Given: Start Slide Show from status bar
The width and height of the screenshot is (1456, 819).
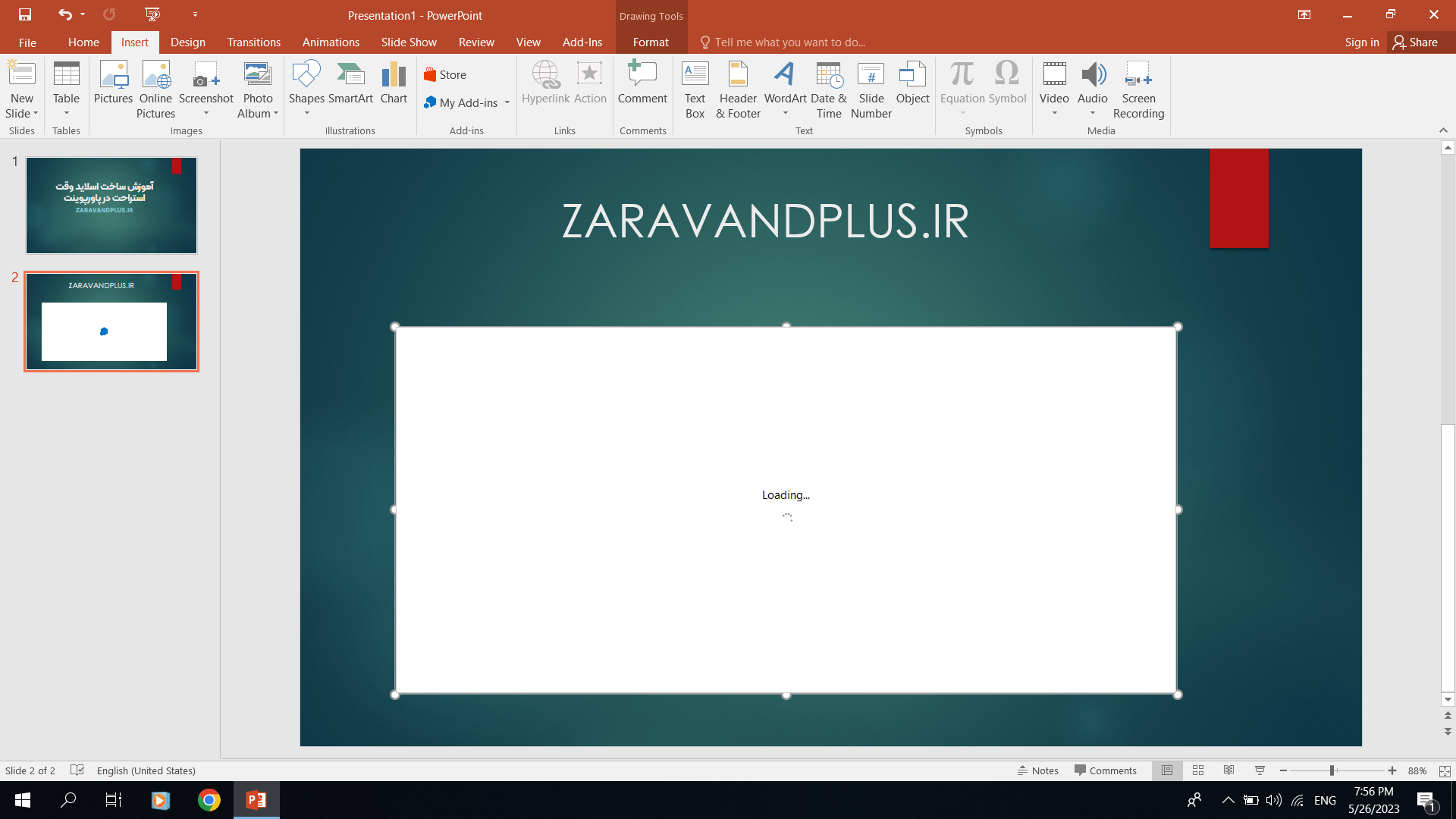Looking at the screenshot, I should [1260, 770].
